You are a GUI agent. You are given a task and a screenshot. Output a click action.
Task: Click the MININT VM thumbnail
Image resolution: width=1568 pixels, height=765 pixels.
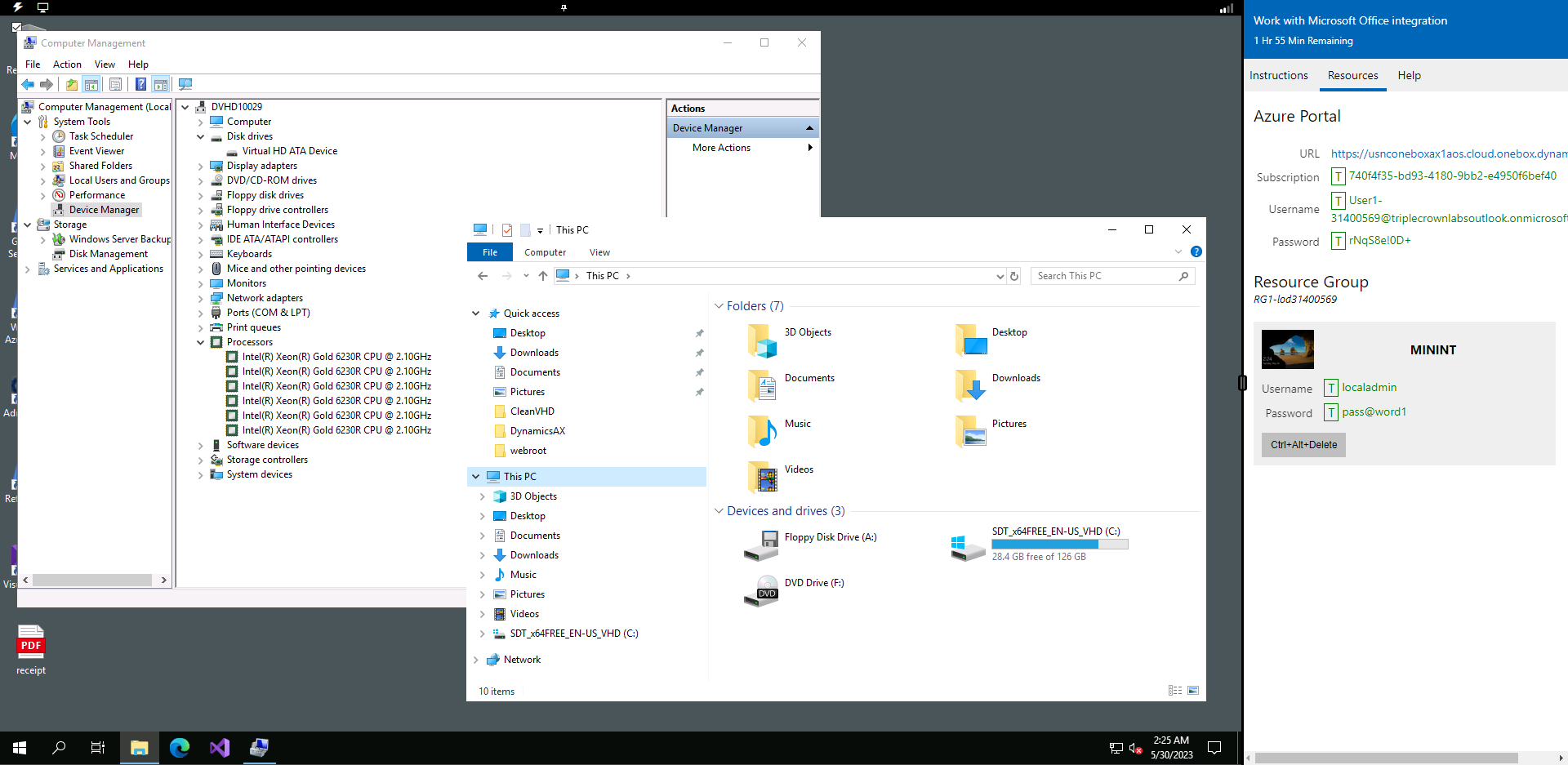[1288, 349]
